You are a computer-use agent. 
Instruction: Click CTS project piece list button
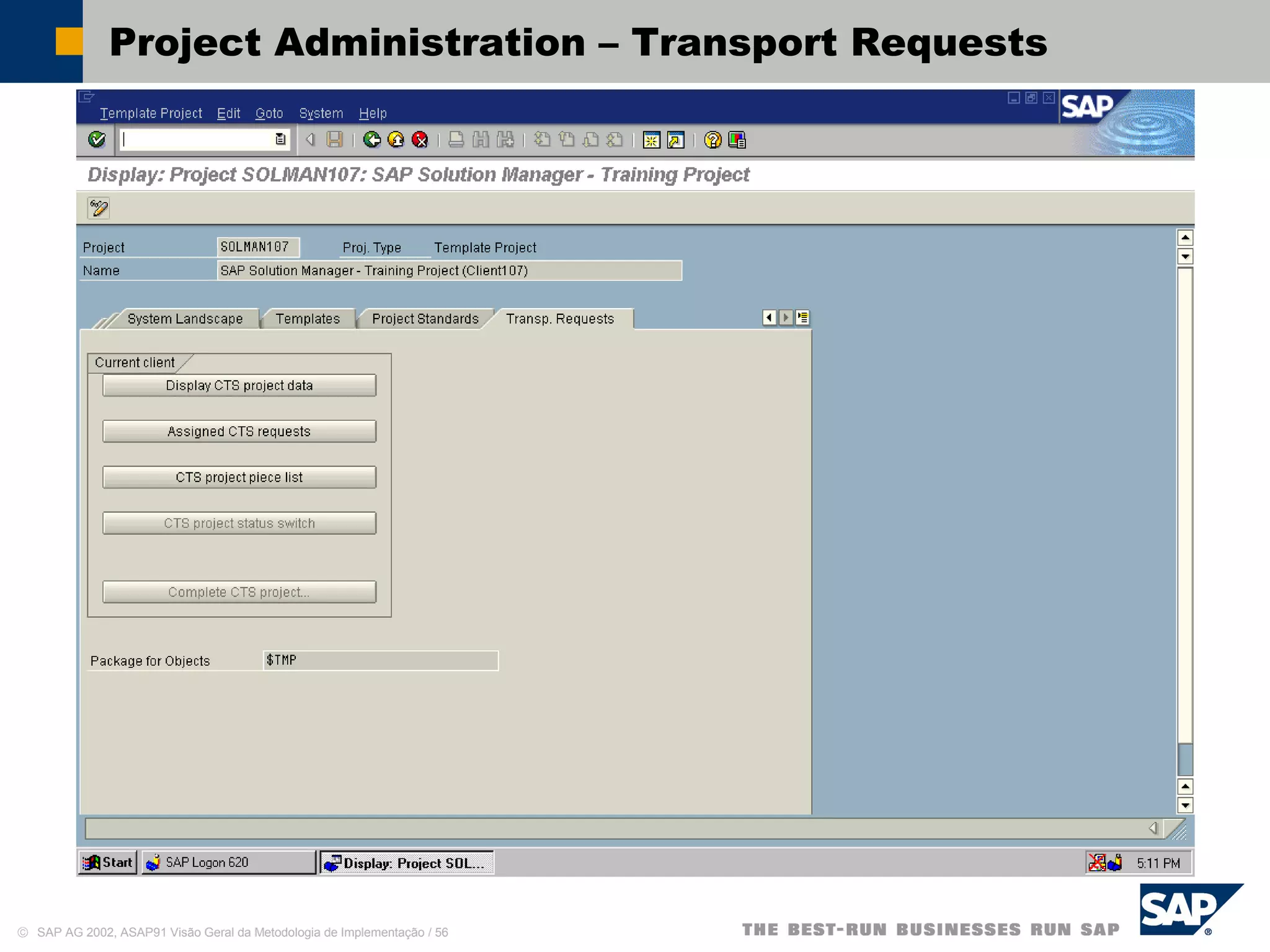pos(239,477)
